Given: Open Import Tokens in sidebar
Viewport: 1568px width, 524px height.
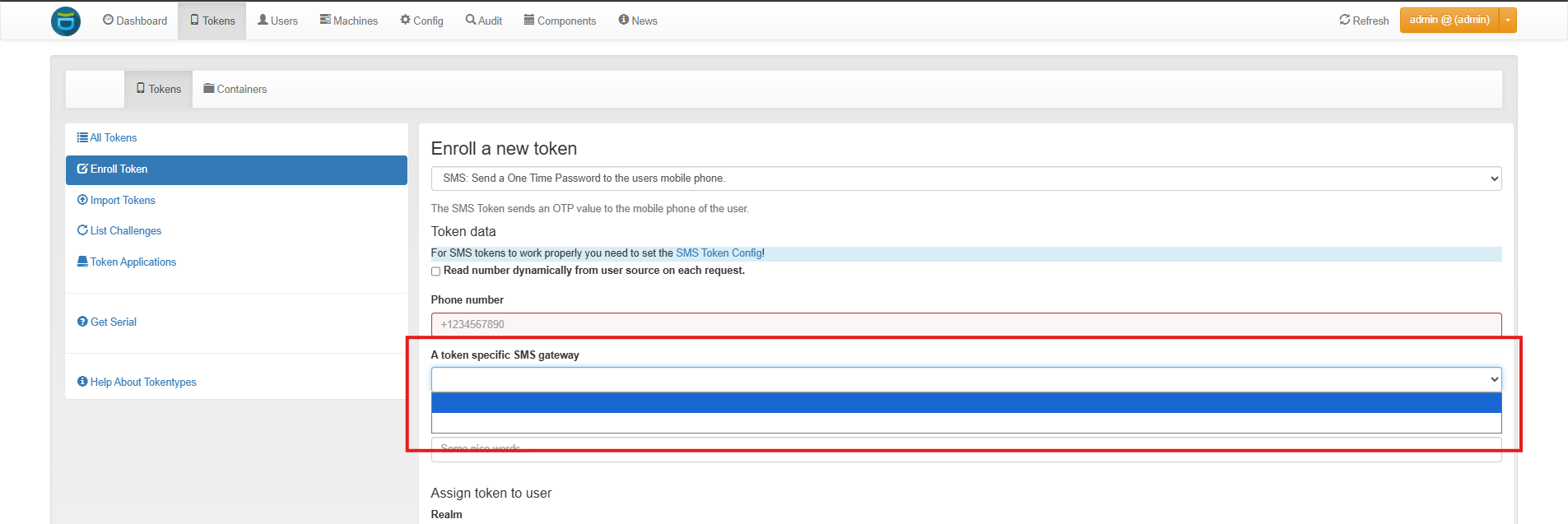Looking at the screenshot, I should point(116,200).
